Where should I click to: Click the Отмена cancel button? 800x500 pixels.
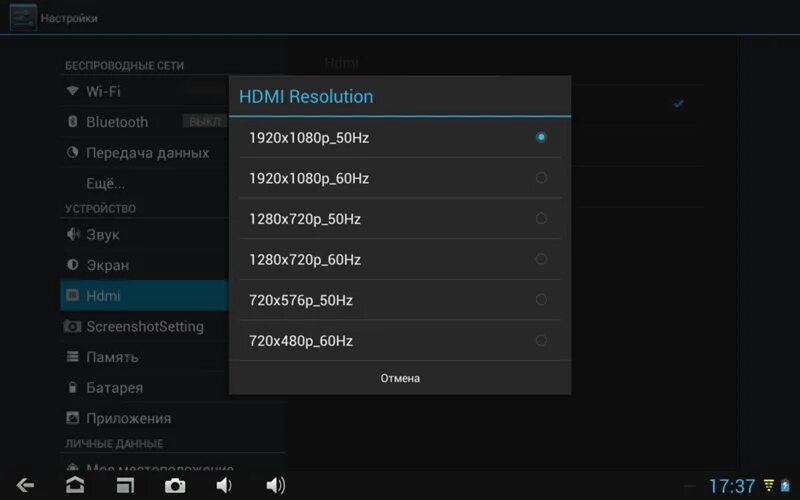point(400,378)
